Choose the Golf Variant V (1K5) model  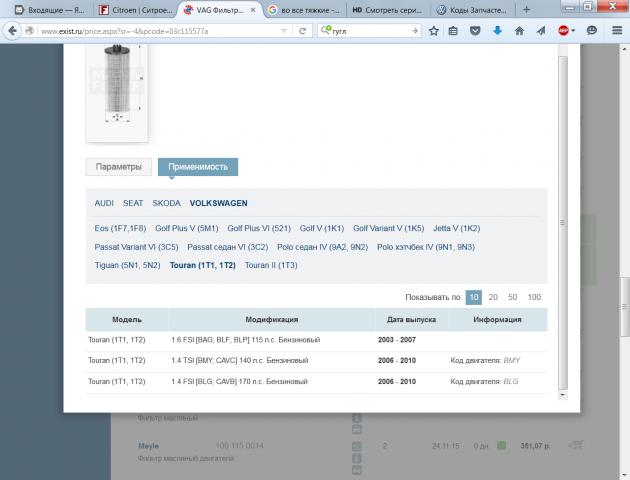(389, 228)
